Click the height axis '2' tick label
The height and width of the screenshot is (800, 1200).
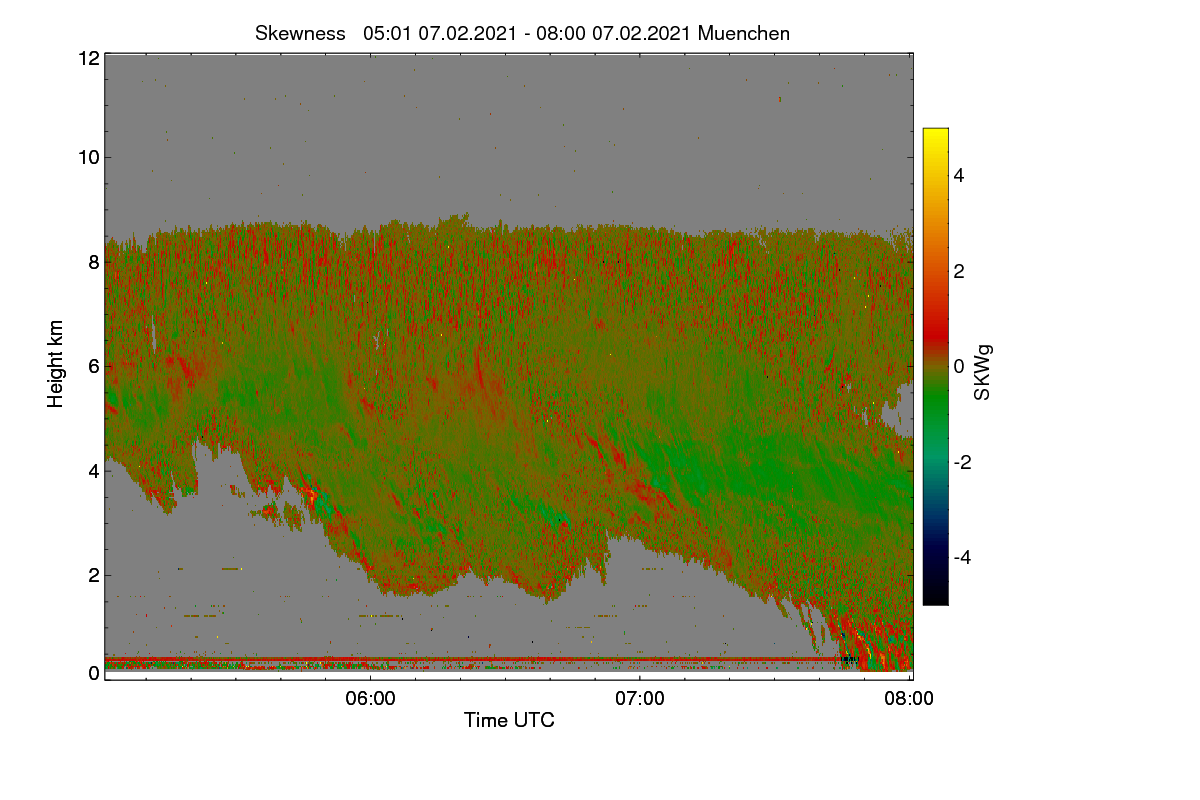[94, 575]
